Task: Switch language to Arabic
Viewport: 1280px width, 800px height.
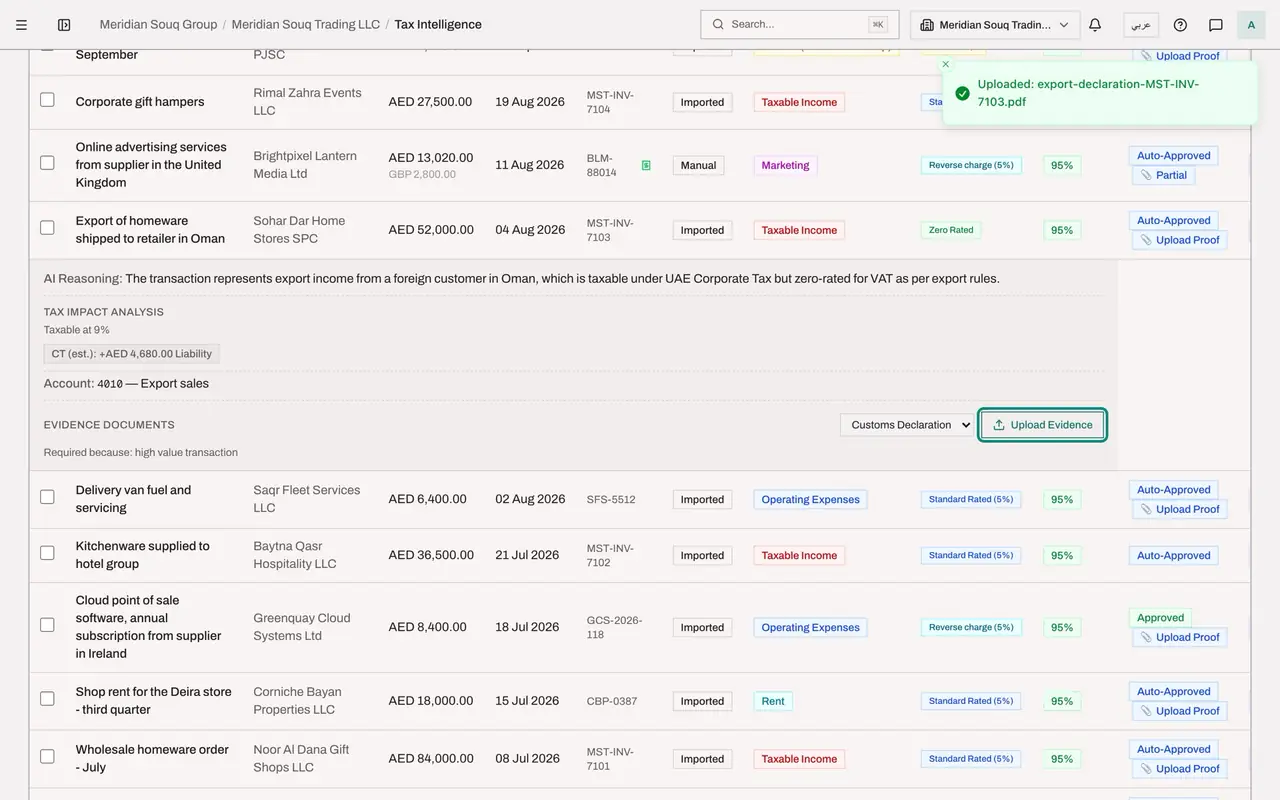Action: pyautogui.click(x=1141, y=25)
